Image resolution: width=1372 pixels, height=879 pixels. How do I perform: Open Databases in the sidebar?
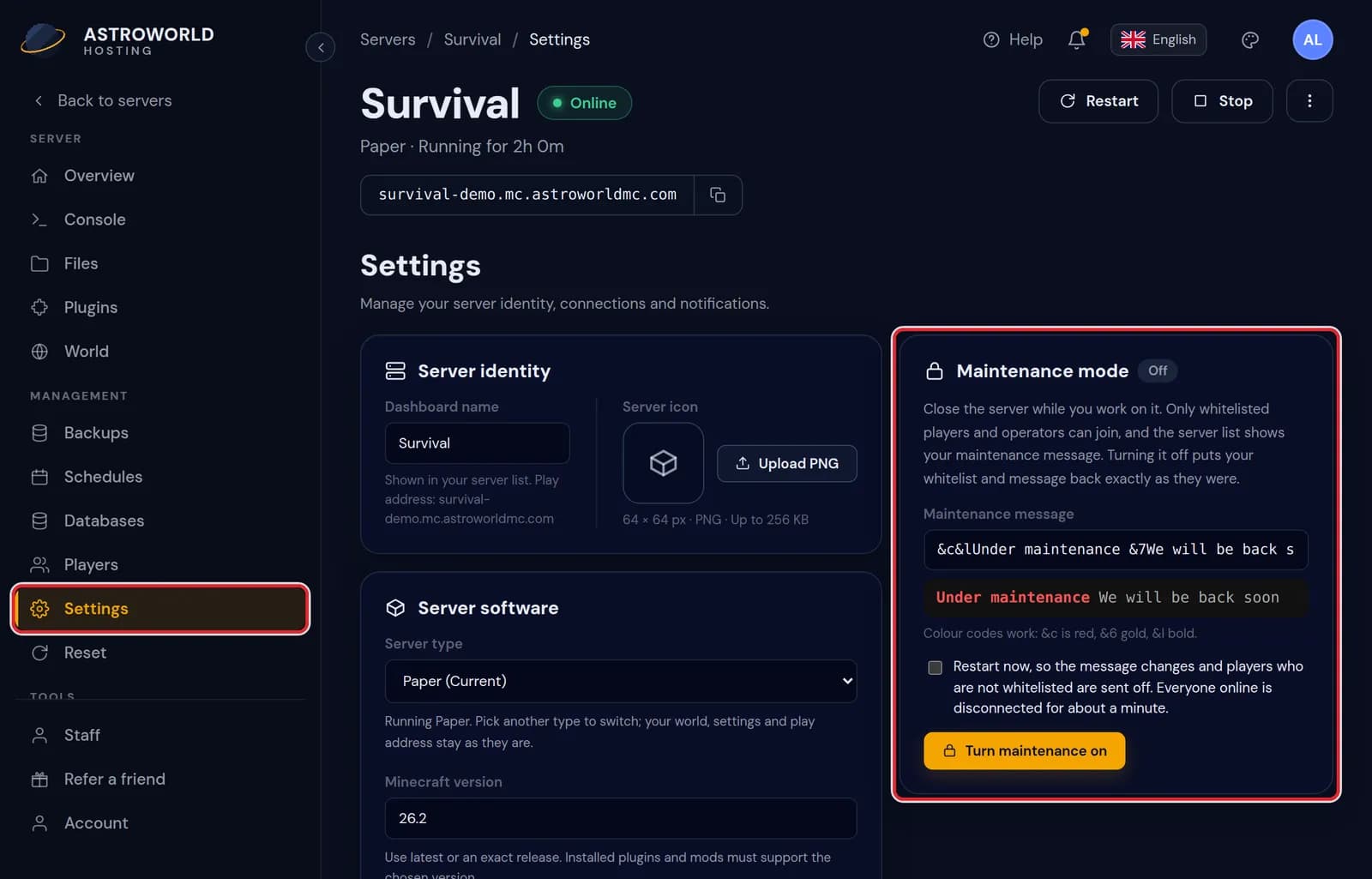[160, 521]
